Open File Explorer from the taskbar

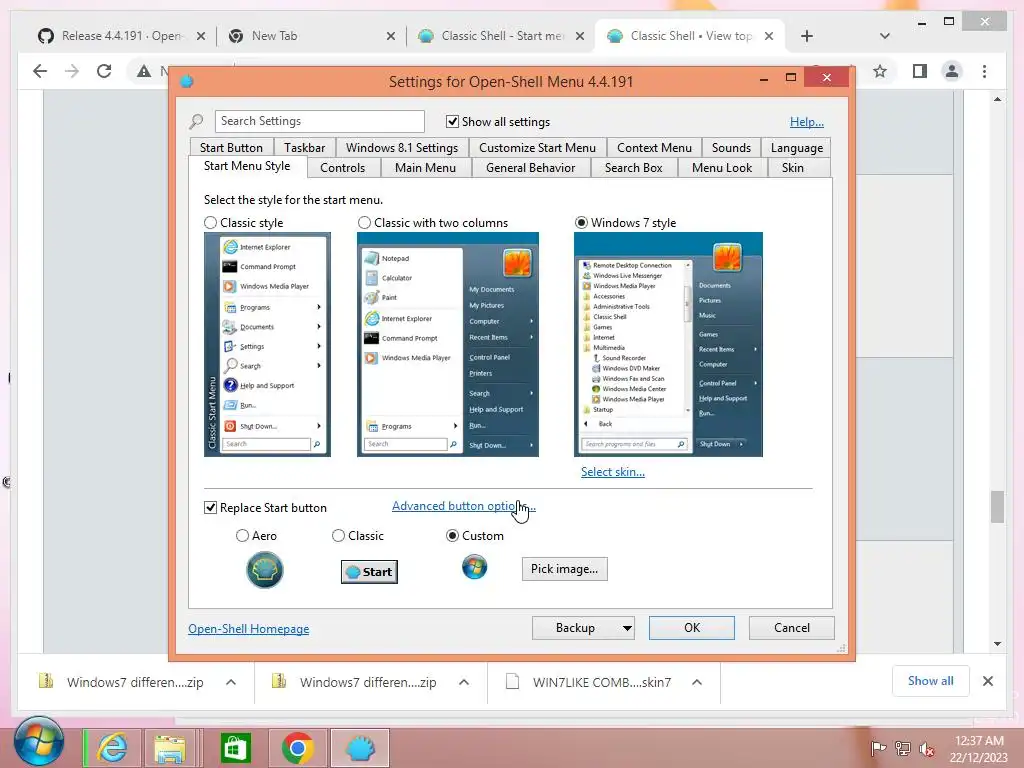(x=170, y=748)
